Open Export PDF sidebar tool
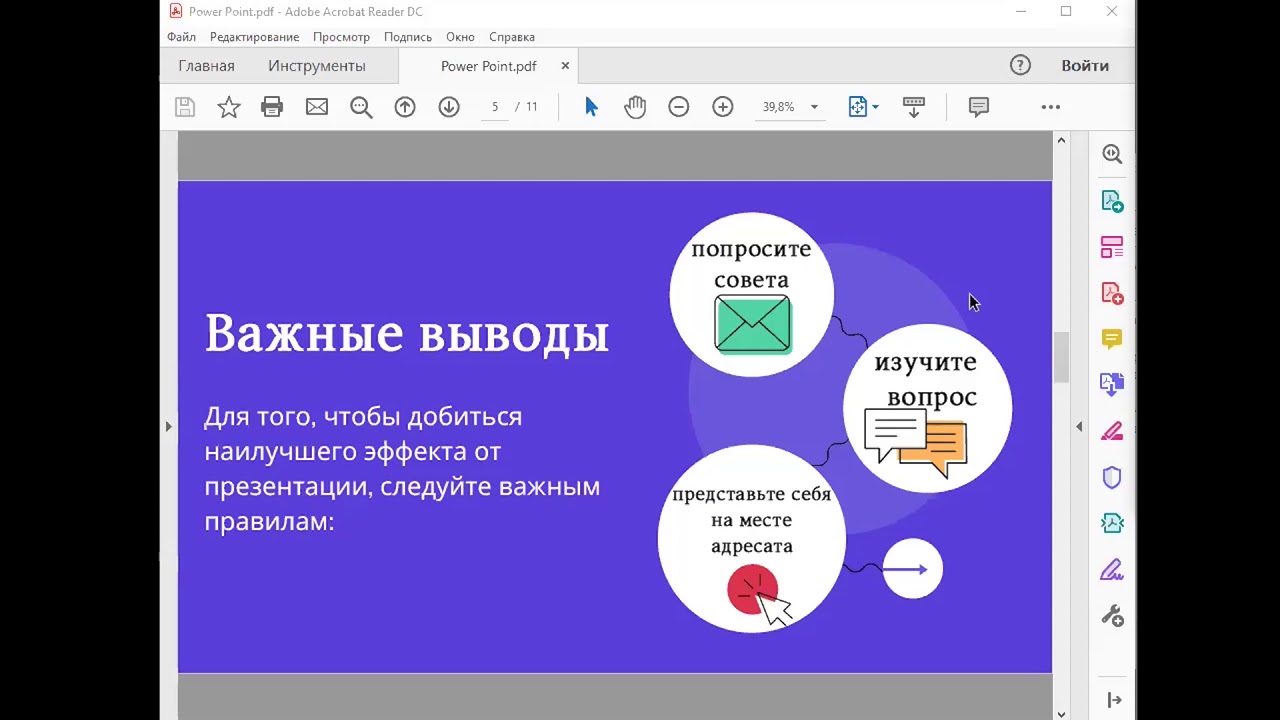The image size is (1280, 720). point(1112,201)
